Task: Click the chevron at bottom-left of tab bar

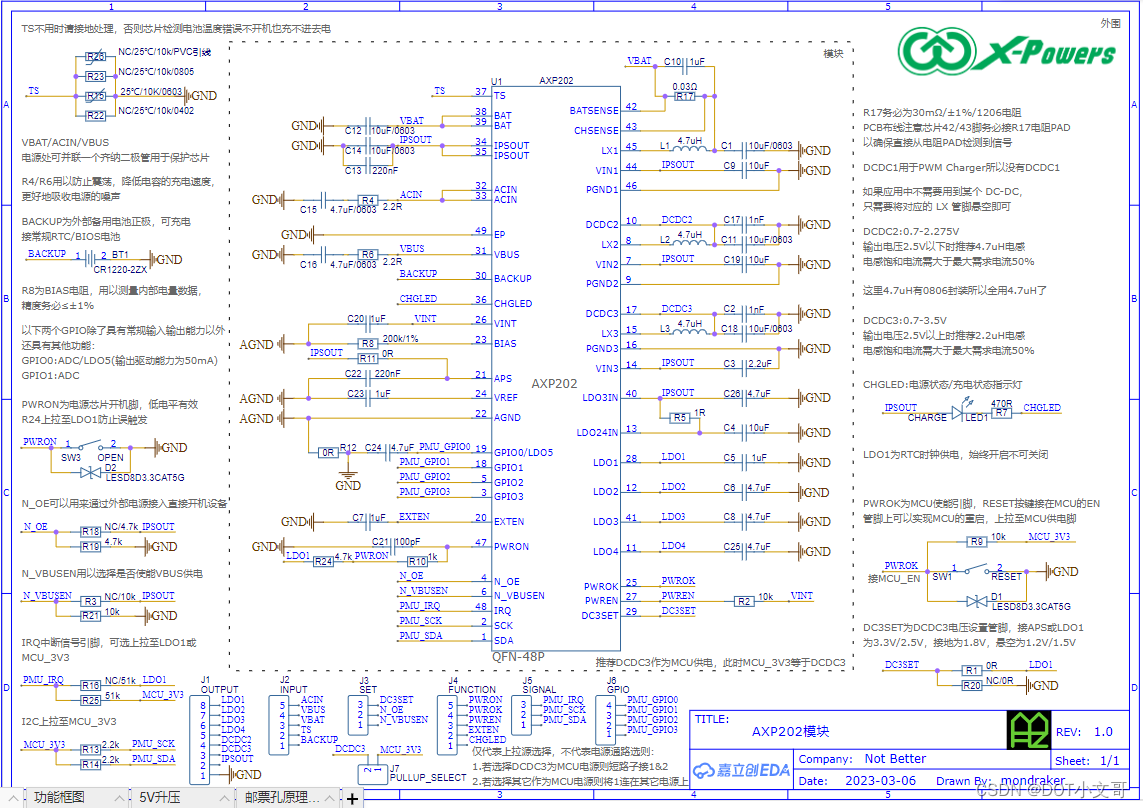Action: [13, 797]
